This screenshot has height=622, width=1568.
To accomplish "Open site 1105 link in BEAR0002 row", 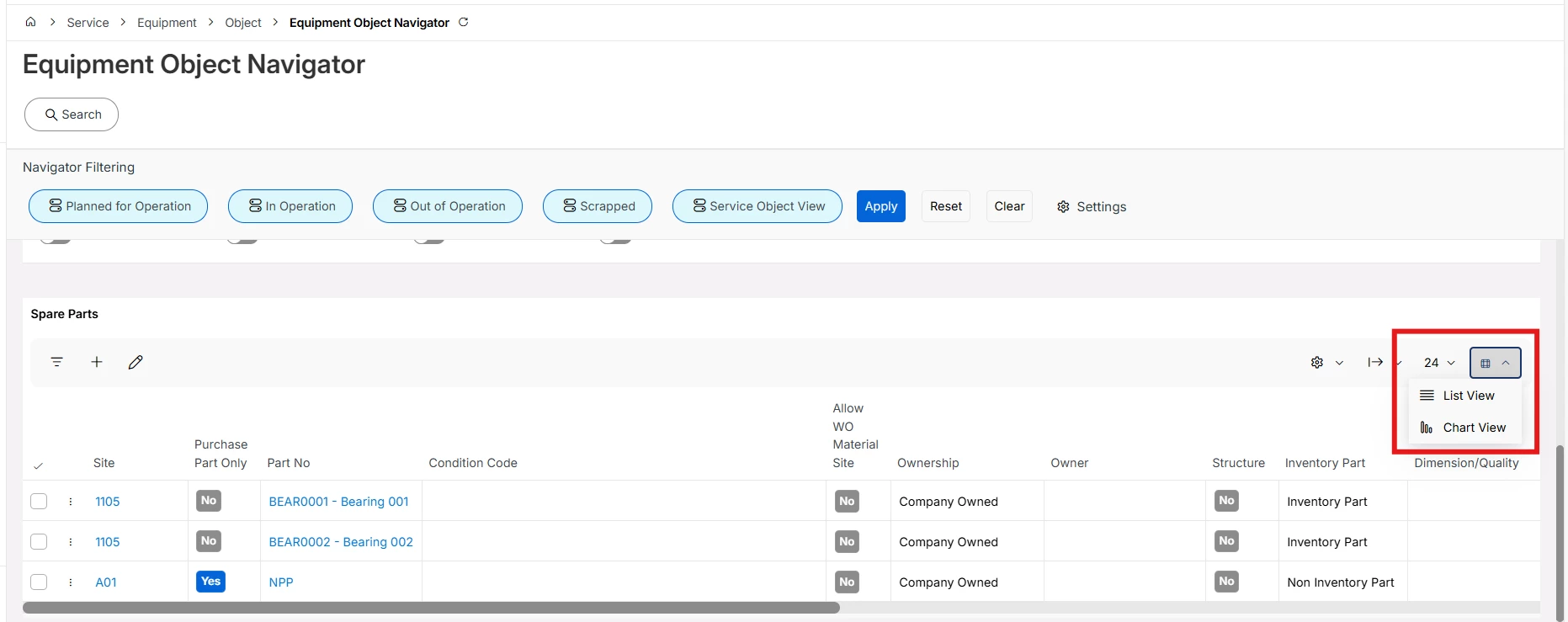I will coord(108,542).
